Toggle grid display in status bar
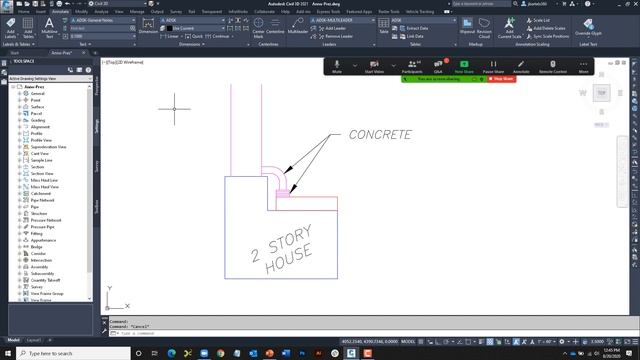The height and width of the screenshot is (360, 640). (x=421, y=342)
